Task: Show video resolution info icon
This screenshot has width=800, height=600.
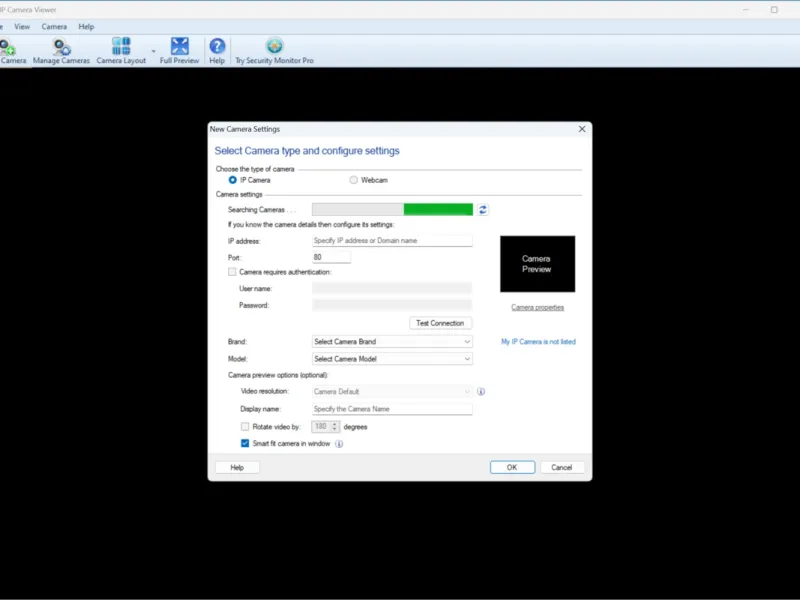Action: [481, 391]
